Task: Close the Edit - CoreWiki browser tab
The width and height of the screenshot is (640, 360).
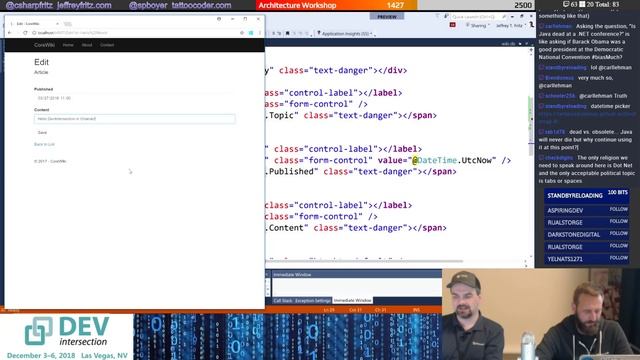Action: (x=57, y=24)
